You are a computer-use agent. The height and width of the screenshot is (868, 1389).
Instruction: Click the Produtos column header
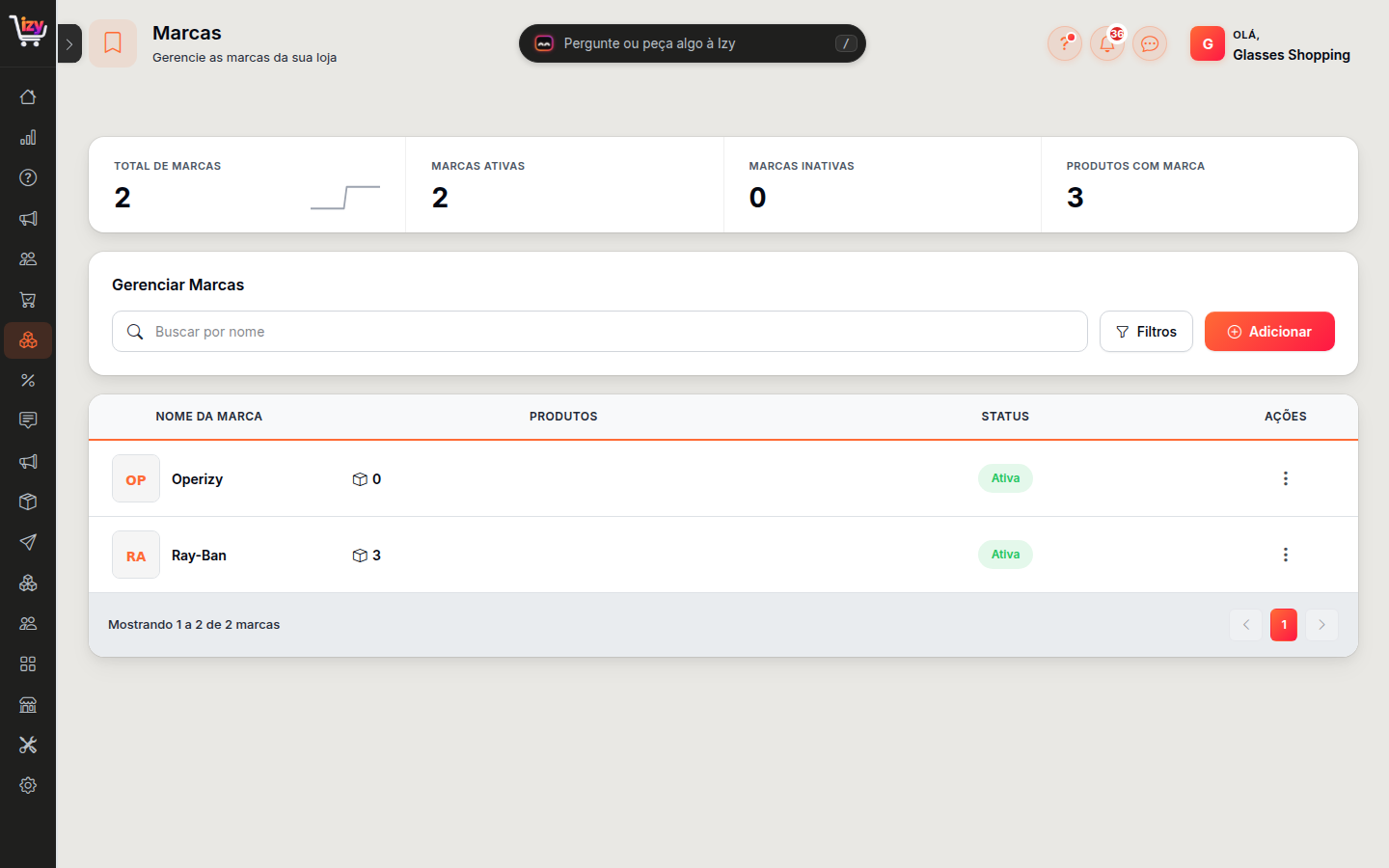[563, 417]
